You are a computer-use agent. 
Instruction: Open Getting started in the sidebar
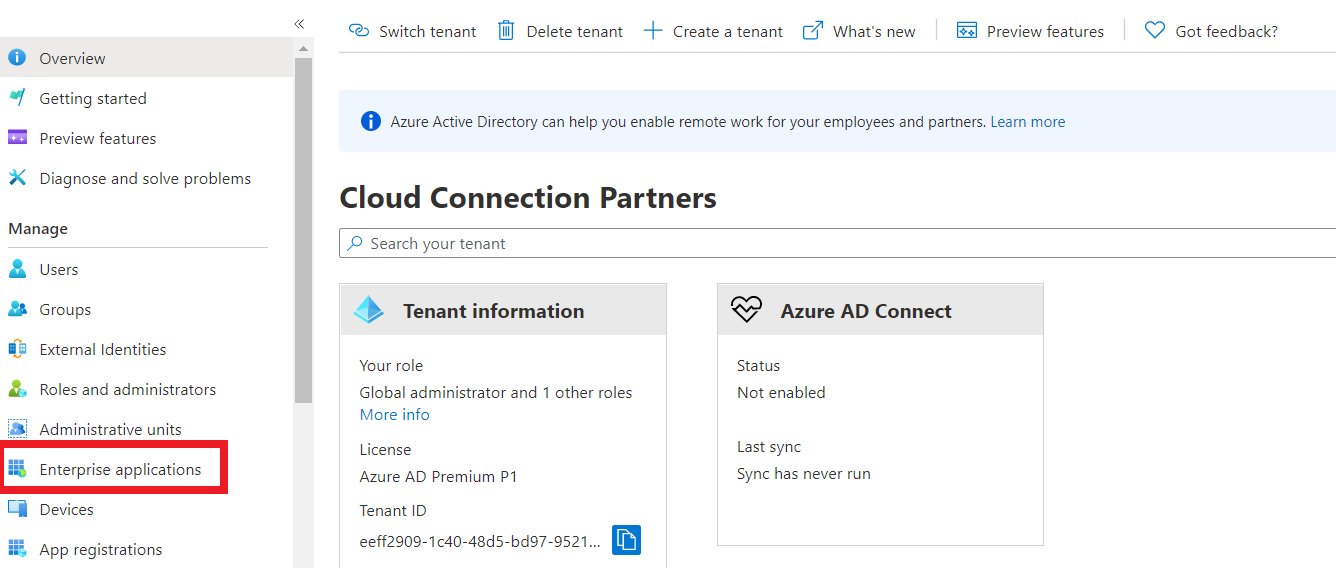(x=93, y=98)
